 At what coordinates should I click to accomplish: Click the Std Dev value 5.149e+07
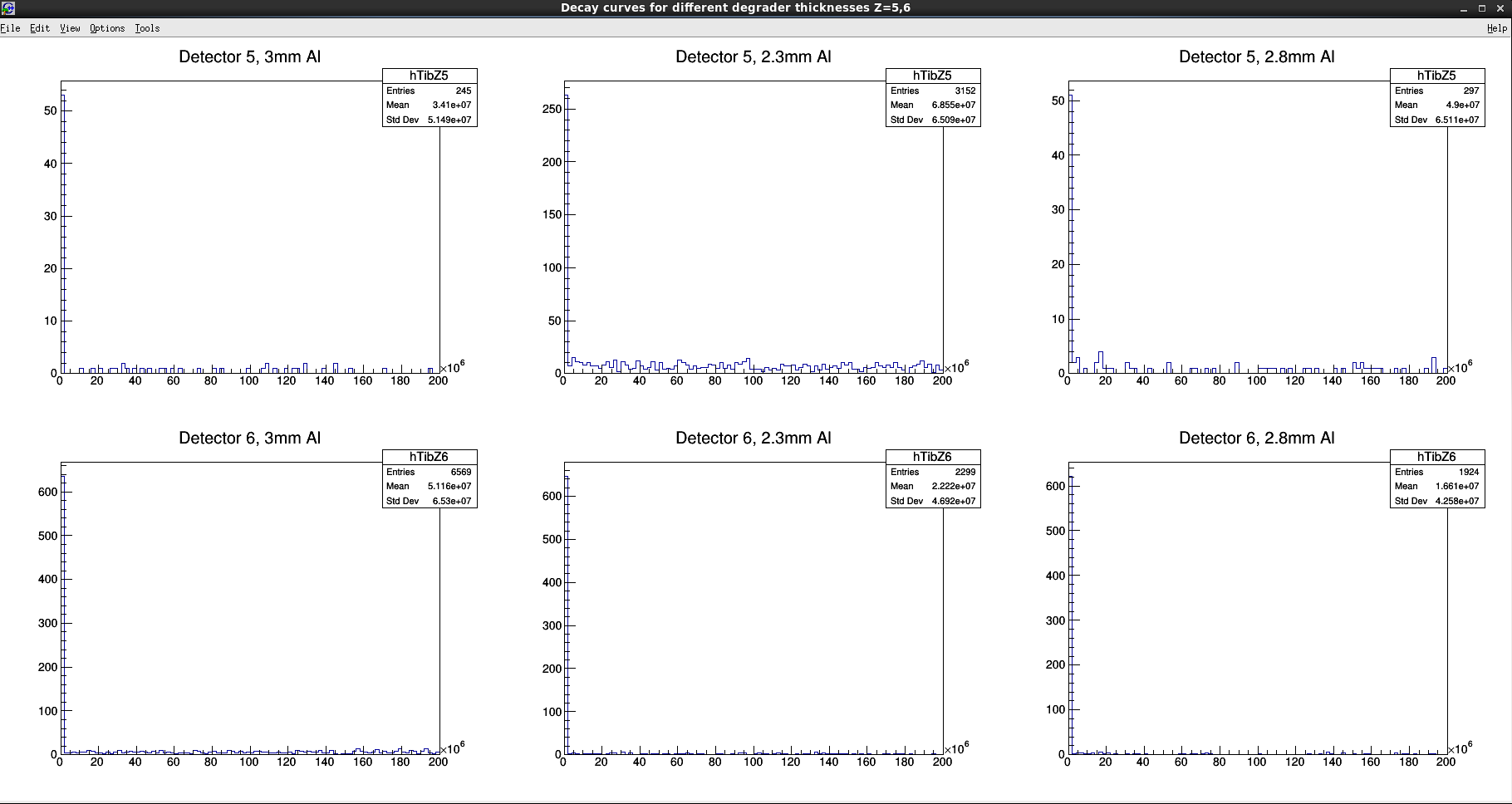point(449,120)
